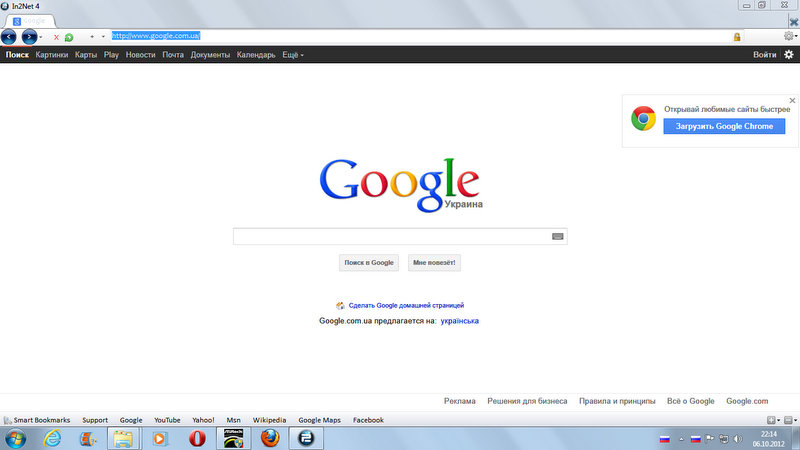Open the Google Maps bookmark
This screenshot has height=450, width=800.
tap(319, 420)
